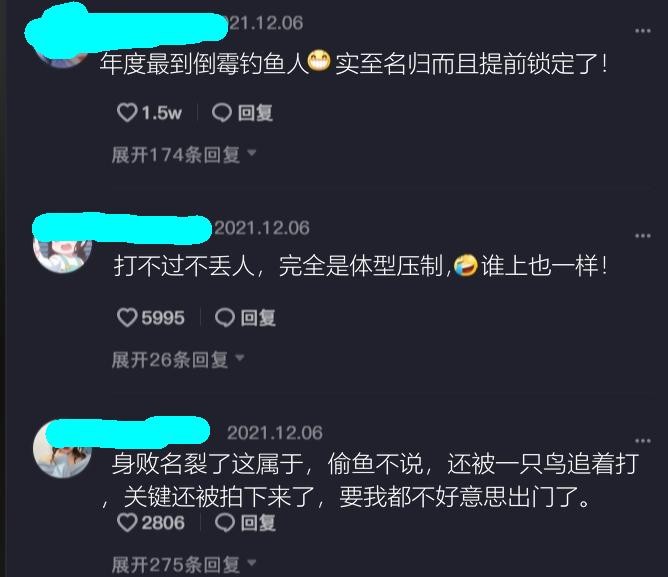Click the reply bubble icon on the second comment
The width and height of the screenshot is (668, 577).
point(225,318)
